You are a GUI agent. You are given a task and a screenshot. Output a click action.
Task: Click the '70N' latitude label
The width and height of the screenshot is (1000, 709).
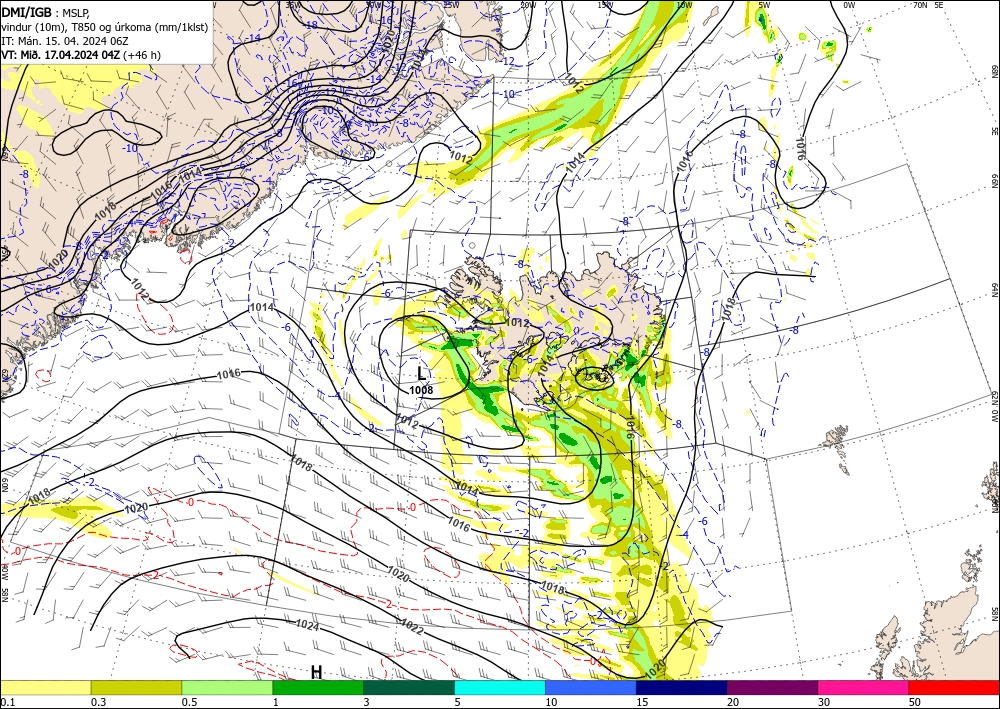click(920, 5)
